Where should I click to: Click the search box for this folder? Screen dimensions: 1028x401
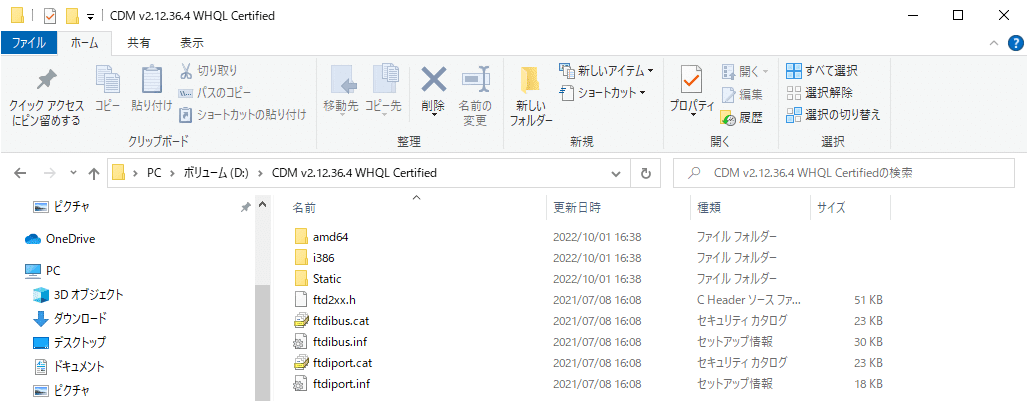click(x=844, y=174)
